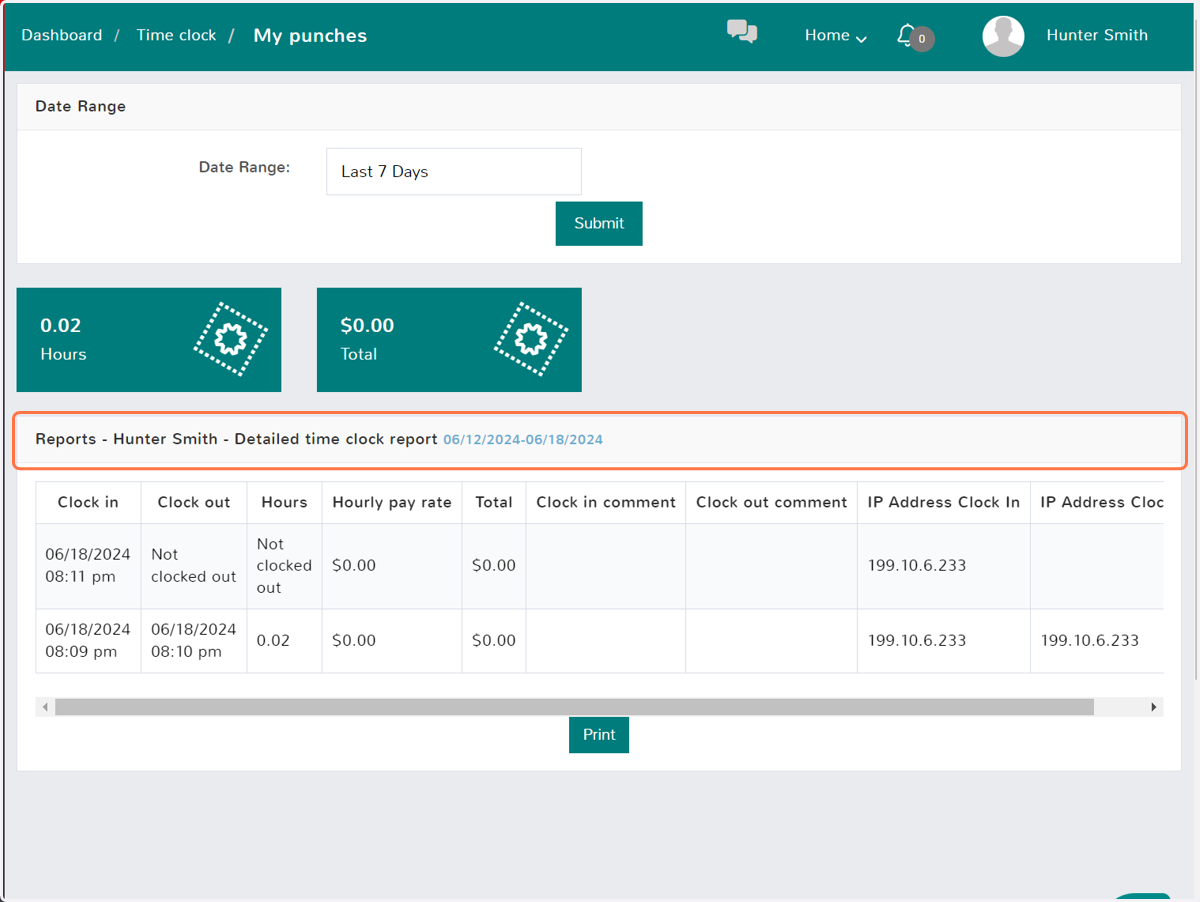Open the chat messages icon
The height and width of the screenshot is (902, 1200).
(742, 33)
